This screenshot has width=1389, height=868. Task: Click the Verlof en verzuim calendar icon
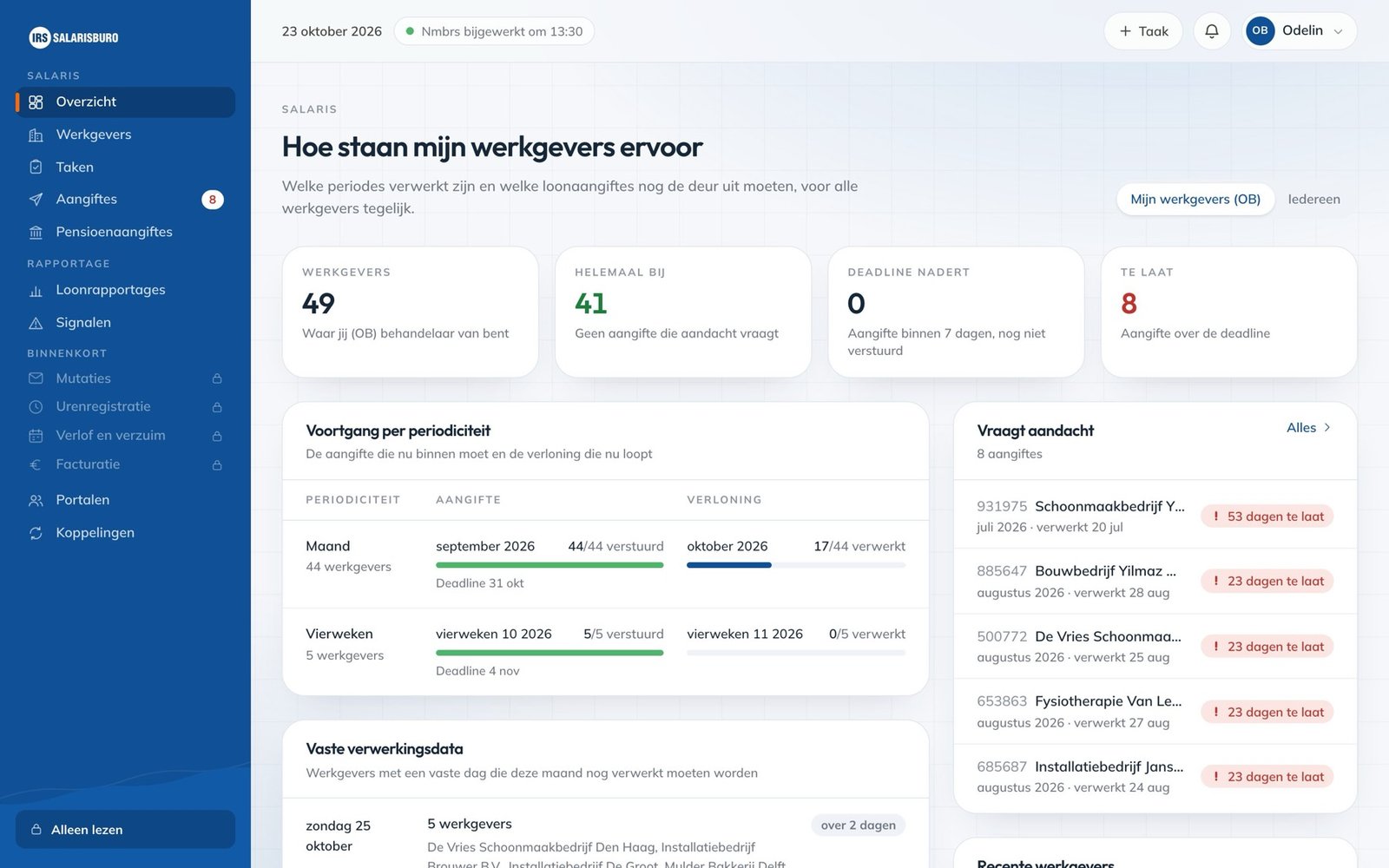(x=36, y=436)
